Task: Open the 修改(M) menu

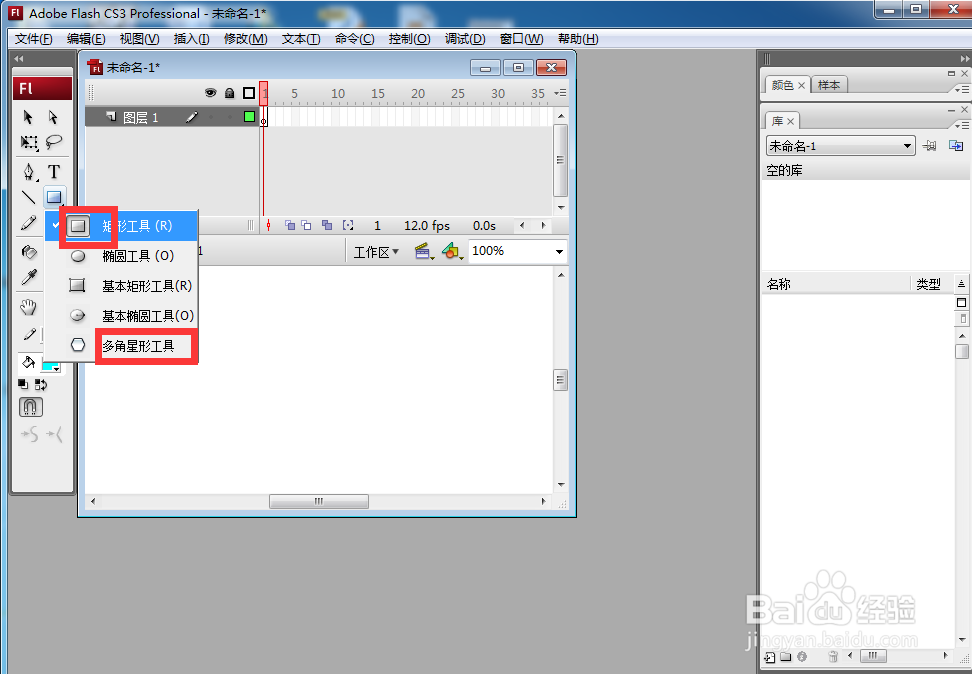Action: [x=245, y=38]
